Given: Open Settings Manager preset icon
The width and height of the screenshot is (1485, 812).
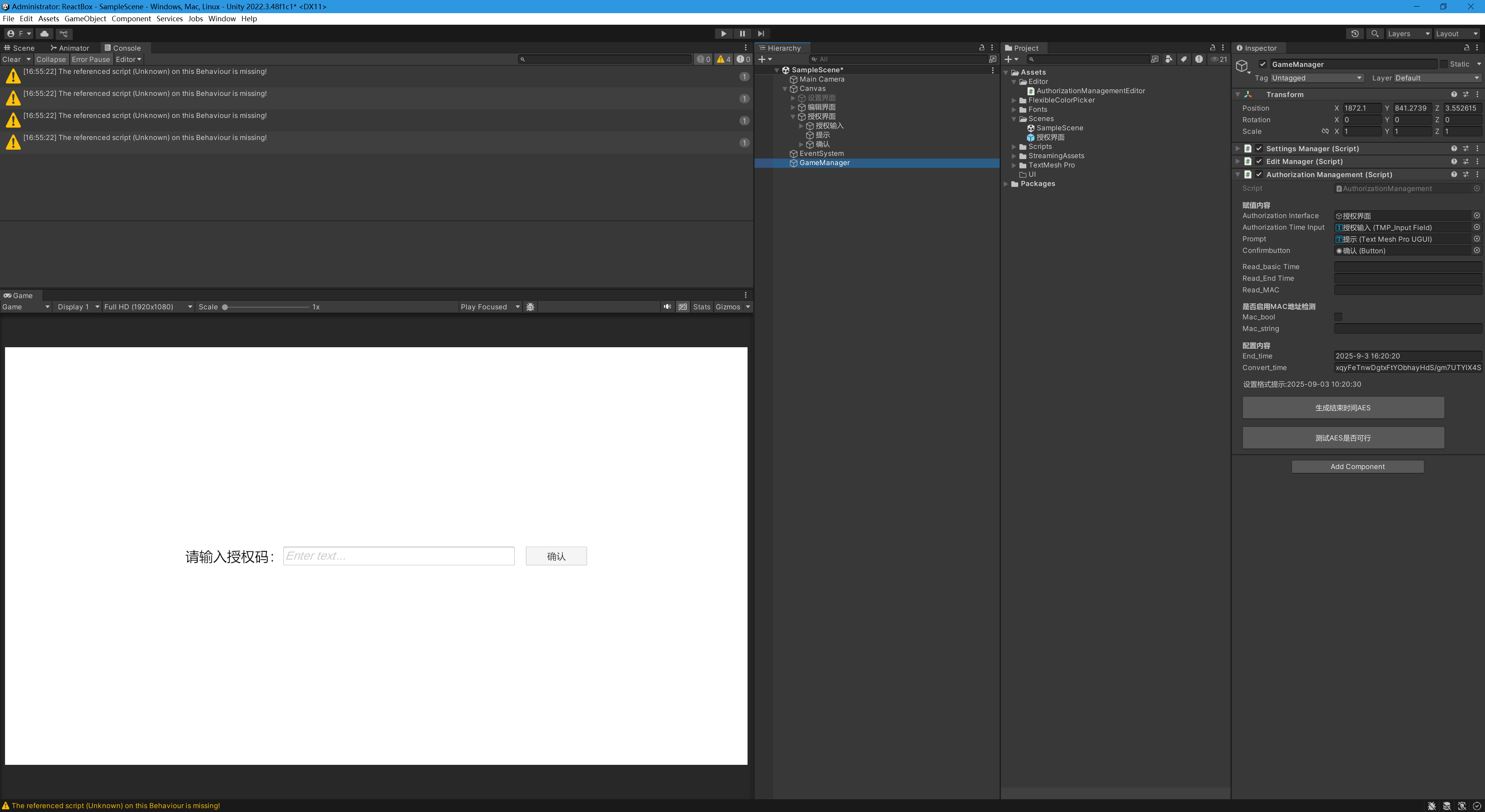Looking at the screenshot, I should pos(1465,149).
